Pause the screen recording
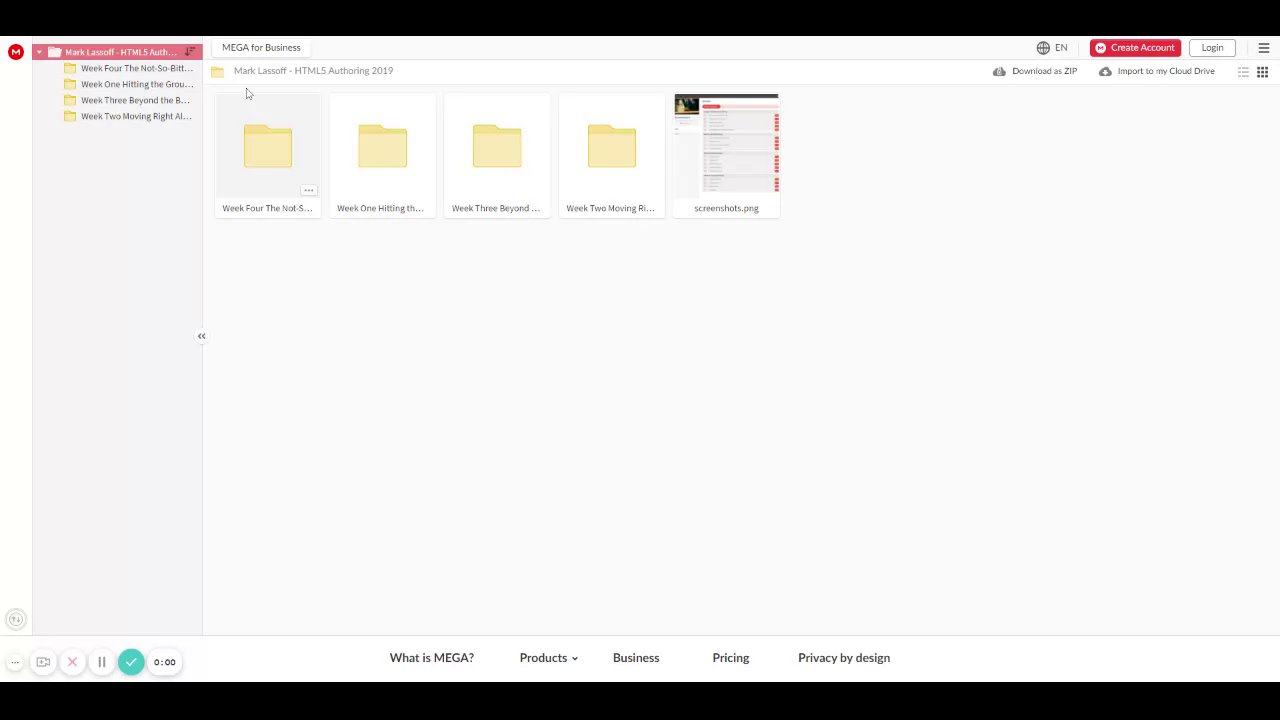This screenshot has width=1280, height=720. tap(101, 662)
